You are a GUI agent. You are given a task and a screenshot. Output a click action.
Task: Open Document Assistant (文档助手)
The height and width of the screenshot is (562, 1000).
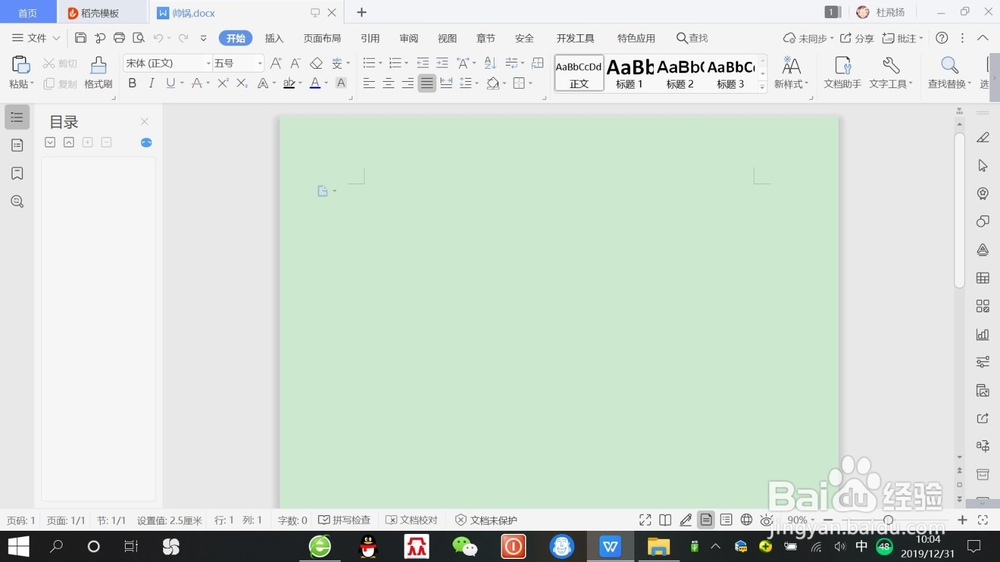tap(842, 72)
